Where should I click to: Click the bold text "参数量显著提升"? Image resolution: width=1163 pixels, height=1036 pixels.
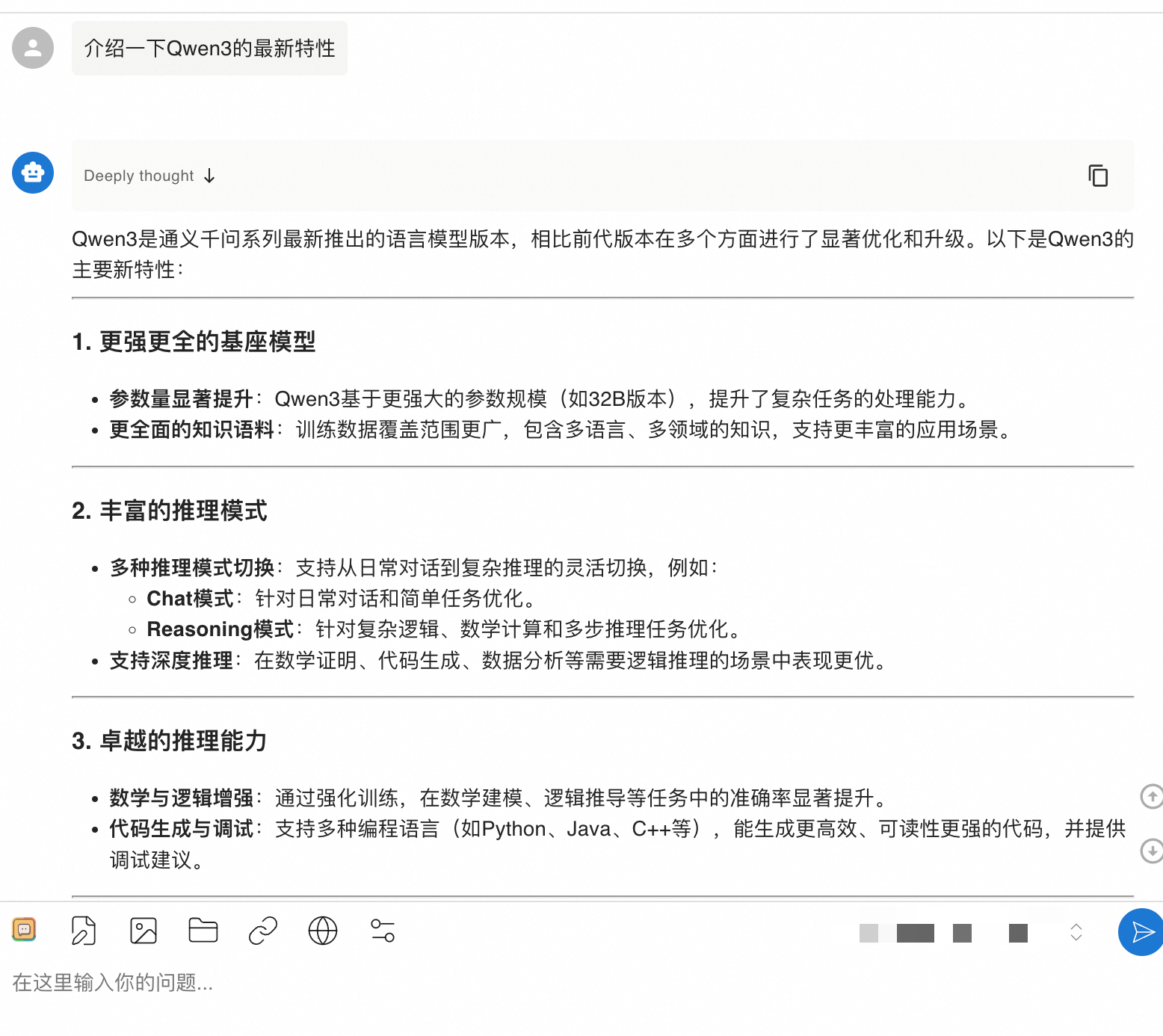182,398
